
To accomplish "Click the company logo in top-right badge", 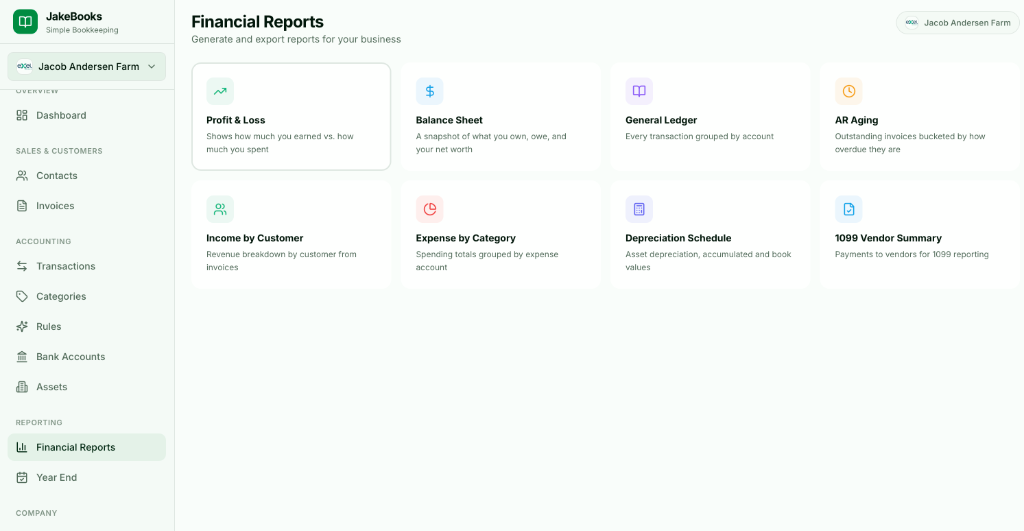I will click(x=912, y=23).
